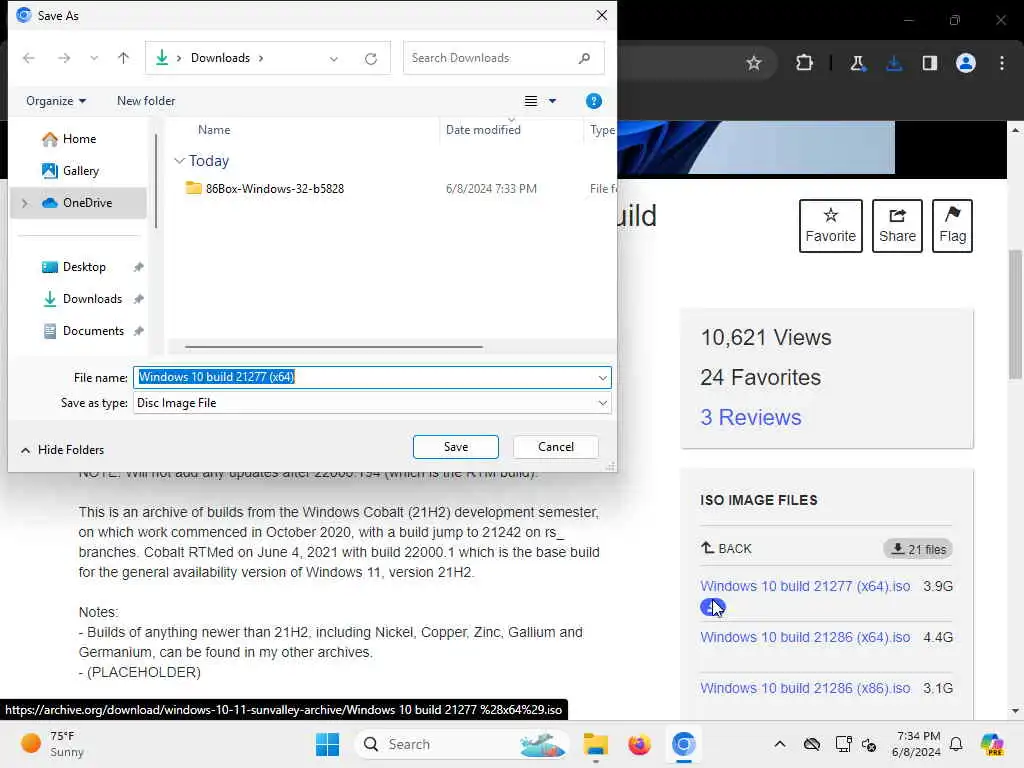Click the Forward arrow in Save As dialog
The image size is (1024, 768).
click(x=63, y=58)
